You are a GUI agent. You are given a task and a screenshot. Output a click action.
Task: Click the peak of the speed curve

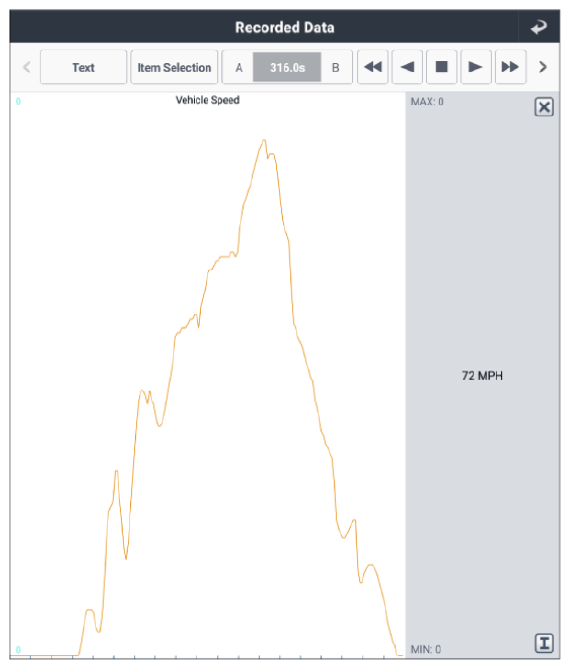coord(264,140)
